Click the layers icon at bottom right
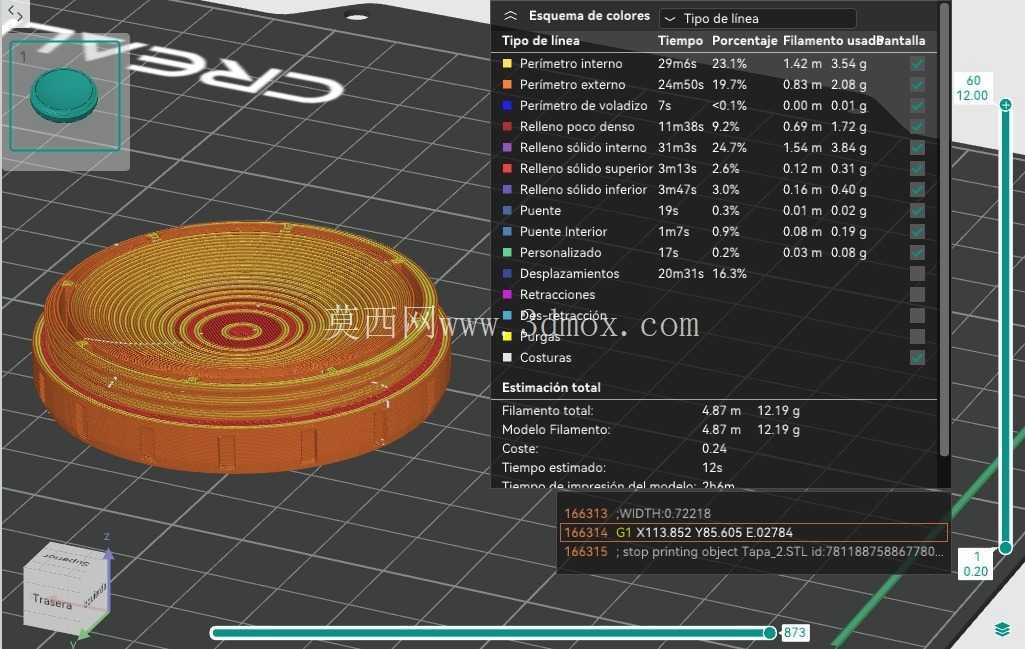This screenshot has width=1025, height=649. [1002, 629]
